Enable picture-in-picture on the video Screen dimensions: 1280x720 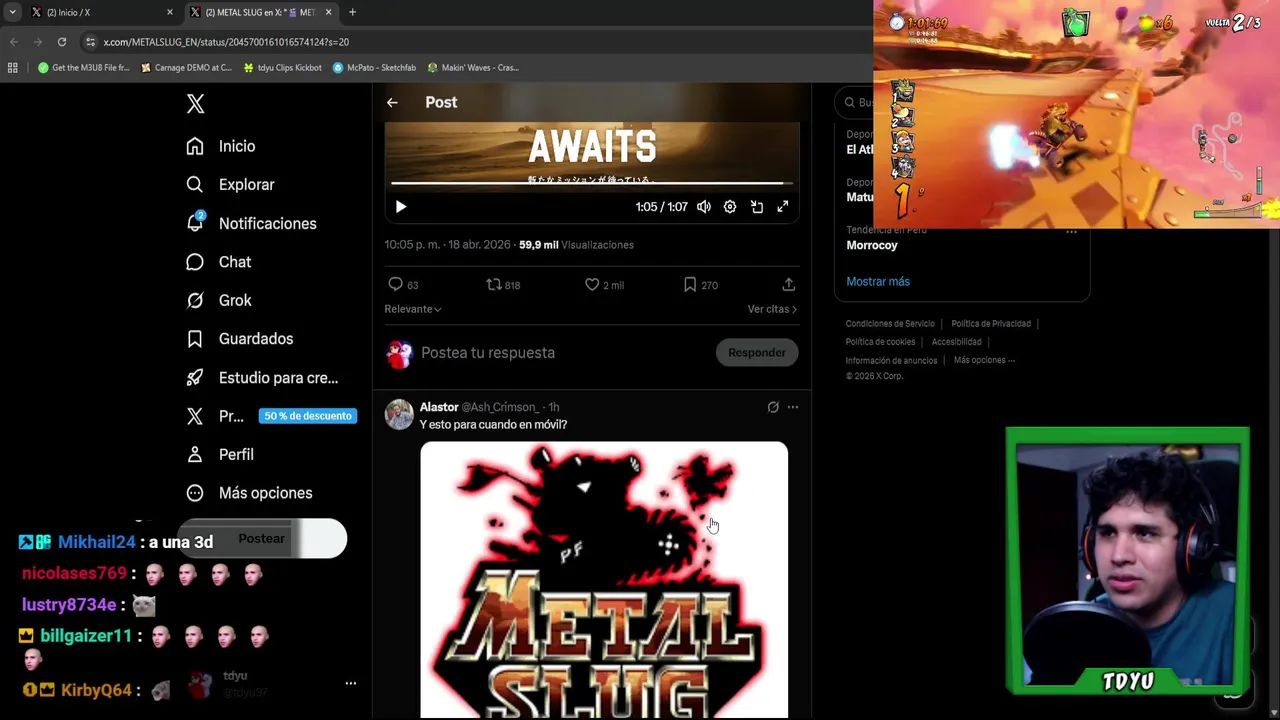757,207
